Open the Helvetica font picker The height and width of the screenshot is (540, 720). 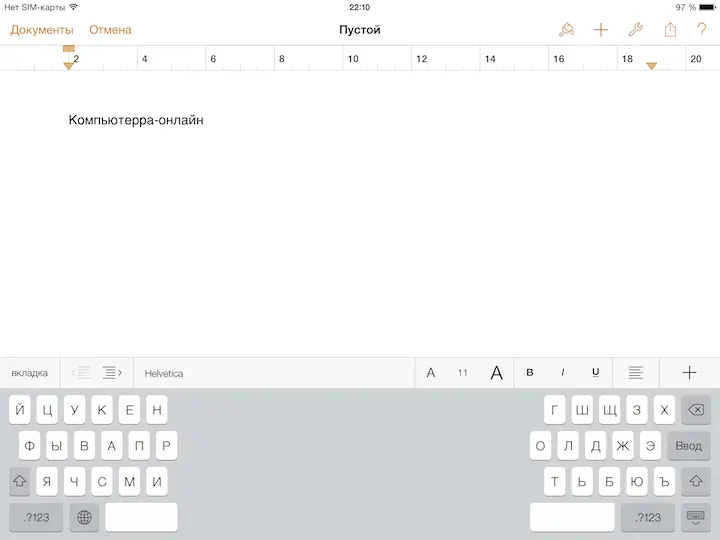tap(274, 373)
